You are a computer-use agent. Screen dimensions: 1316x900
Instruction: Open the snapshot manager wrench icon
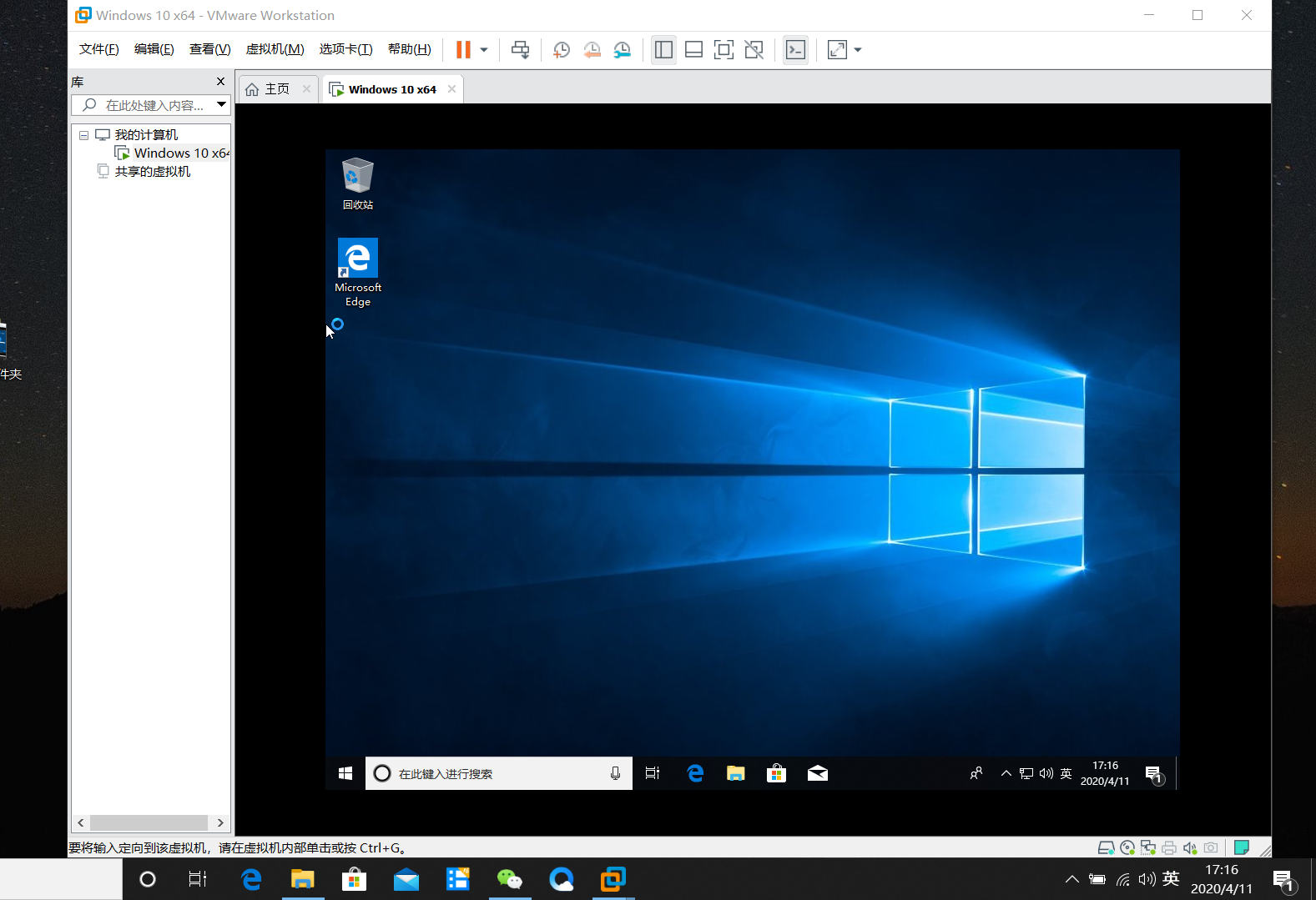click(x=623, y=49)
